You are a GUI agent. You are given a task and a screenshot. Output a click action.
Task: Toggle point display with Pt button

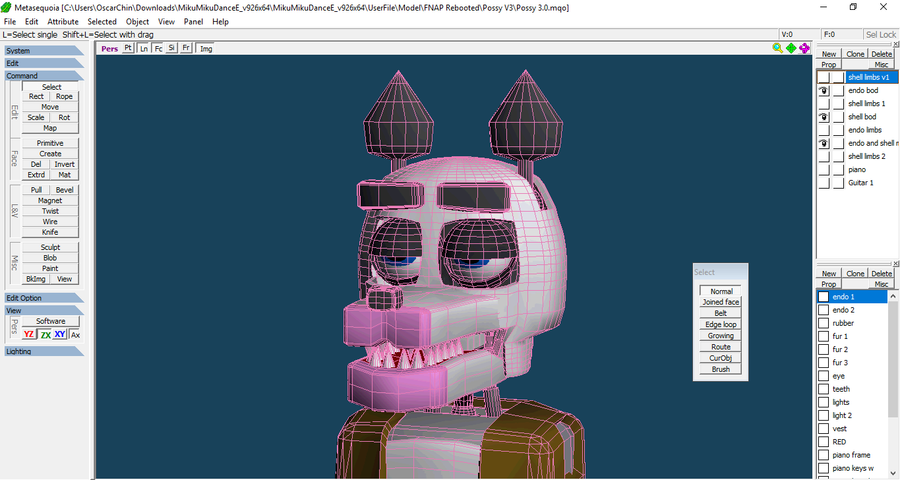coord(128,48)
